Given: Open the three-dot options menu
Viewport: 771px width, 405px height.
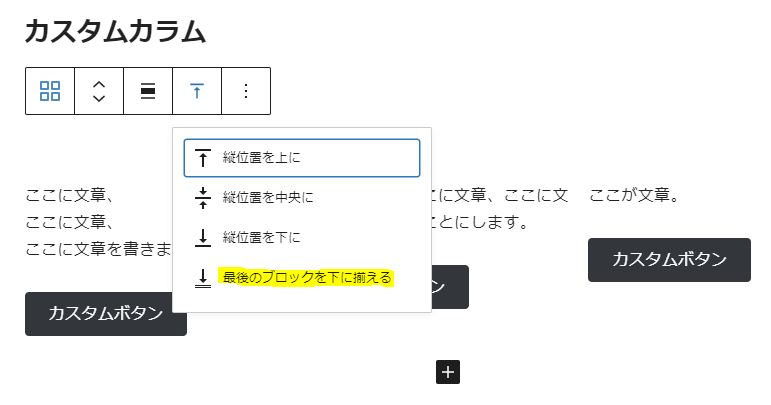Looking at the screenshot, I should pyautogui.click(x=246, y=91).
